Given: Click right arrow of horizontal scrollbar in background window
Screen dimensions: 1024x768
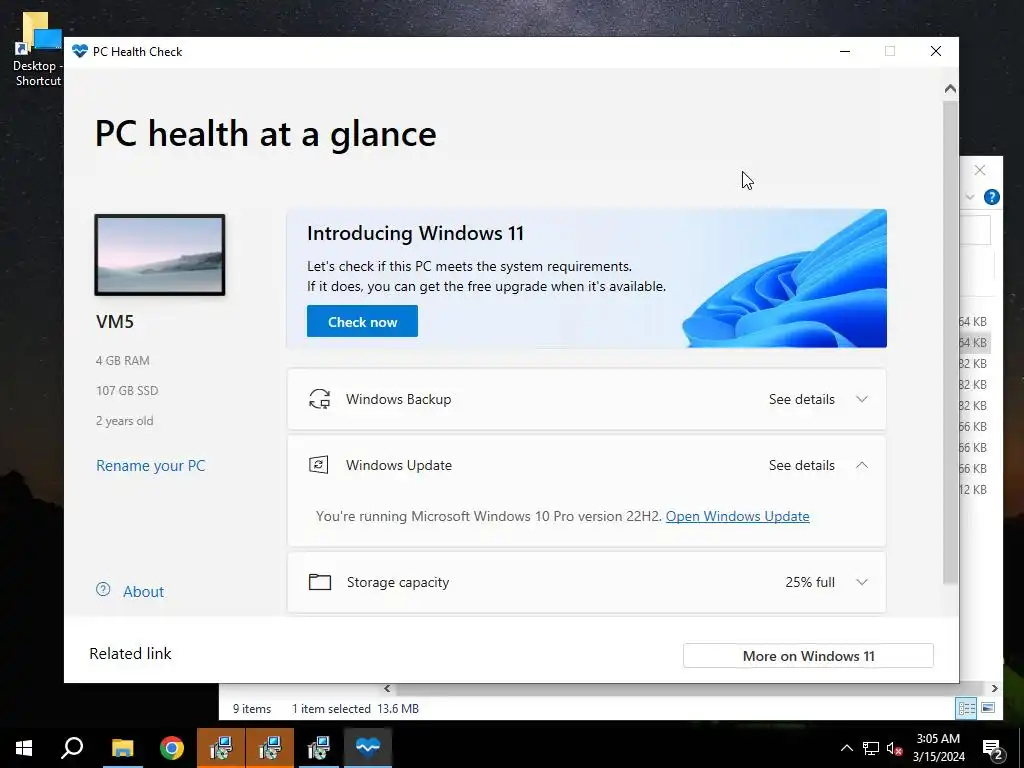Looking at the screenshot, I should pos(994,688).
